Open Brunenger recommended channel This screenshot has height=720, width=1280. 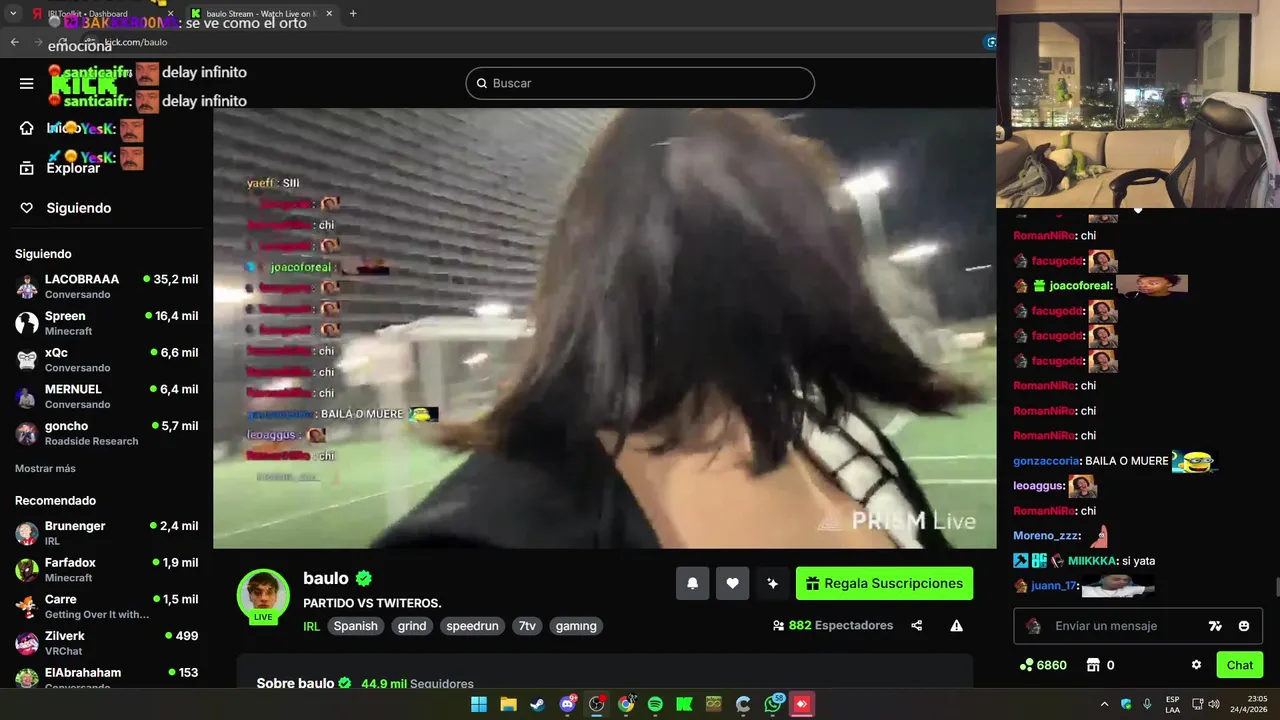point(106,533)
